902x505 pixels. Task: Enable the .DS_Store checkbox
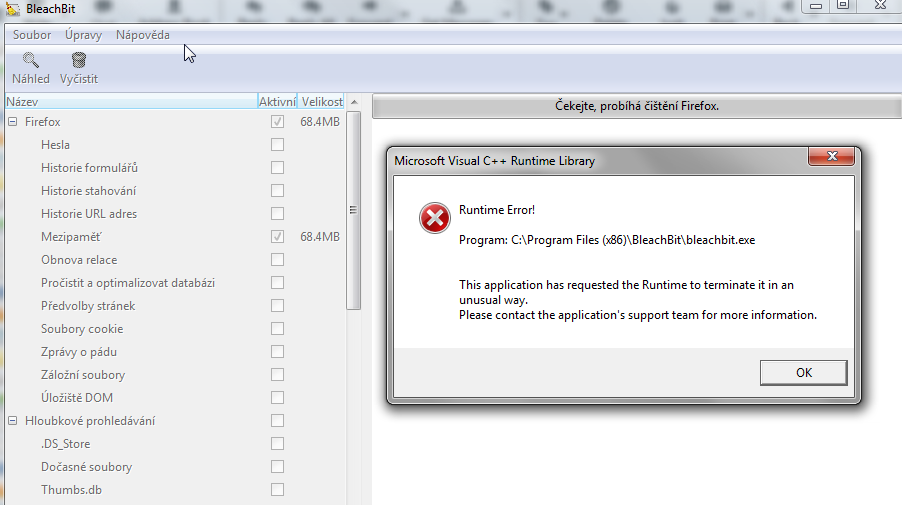pyautogui.click(x=277, y=444)
